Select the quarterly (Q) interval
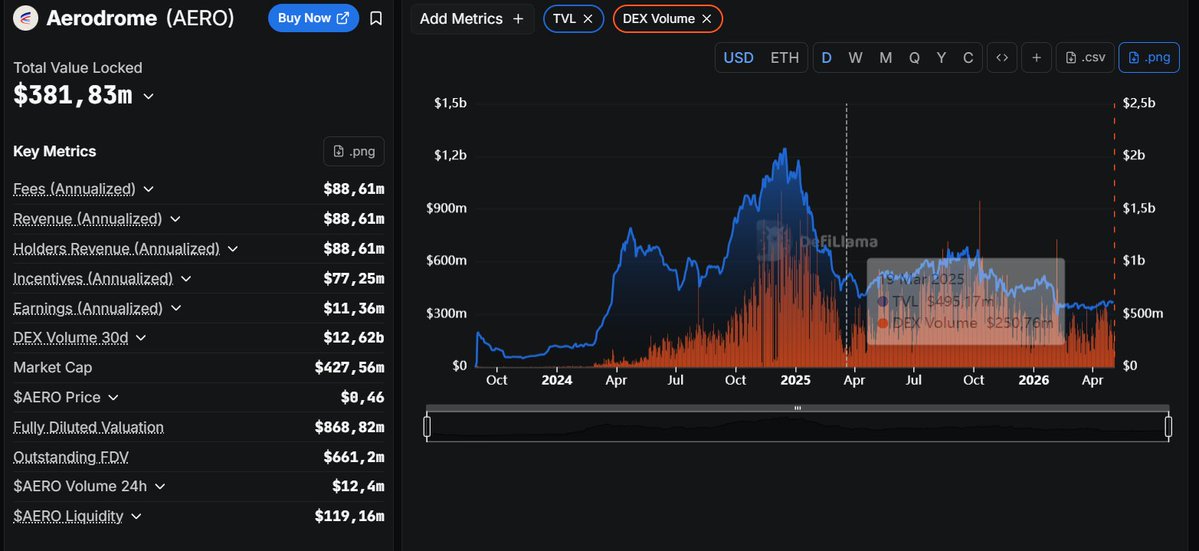This screenshot has height=551, width=1199. (915, 58)
